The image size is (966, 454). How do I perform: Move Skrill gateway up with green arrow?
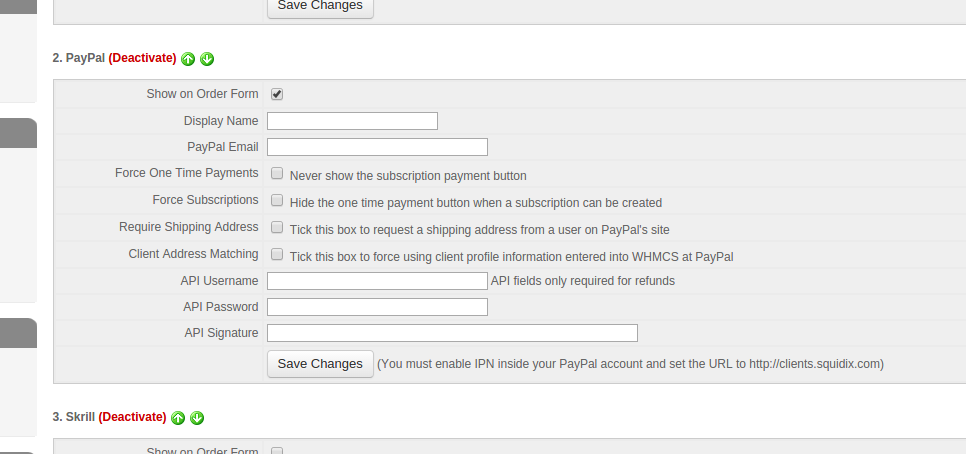178,418
